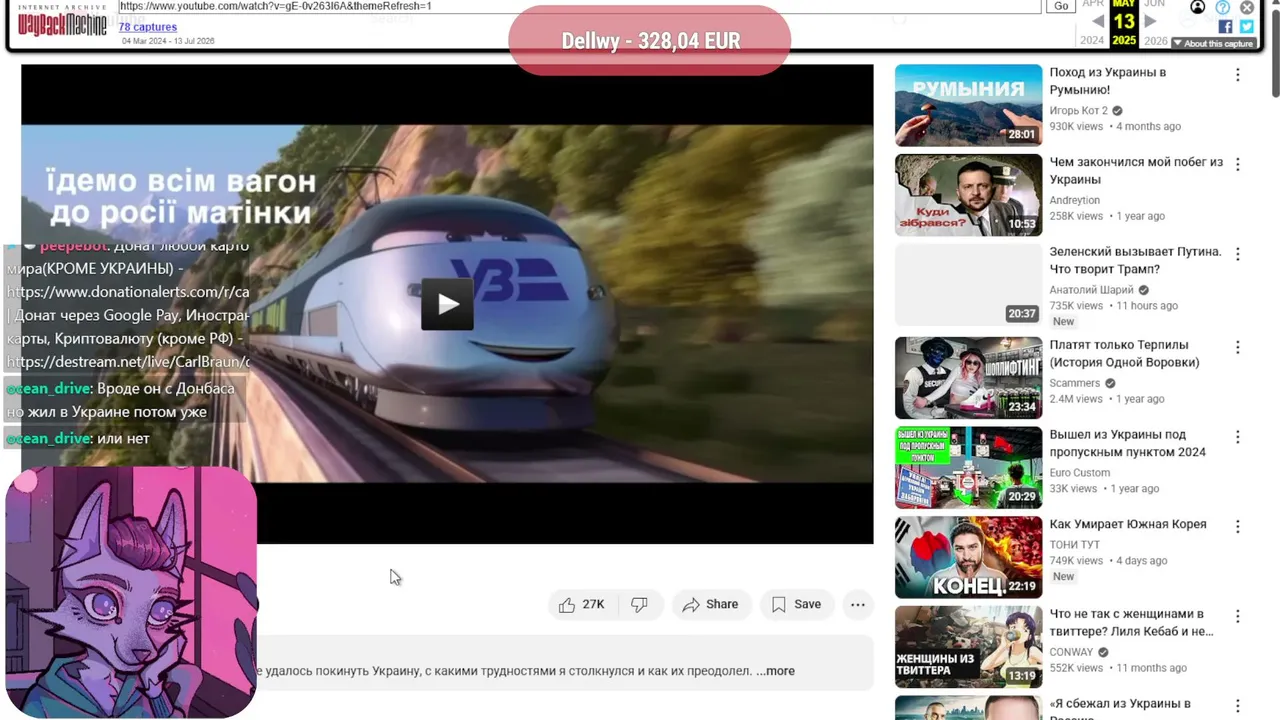
Task: Open options for 'Что не так с женщинами'
Action: tap(1238, 617)
